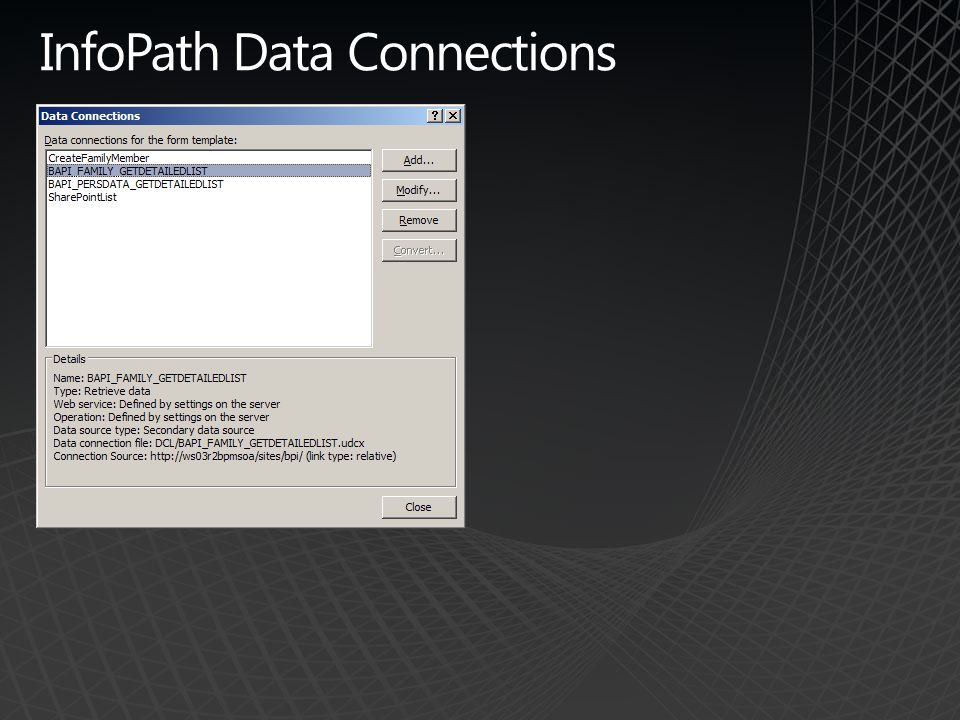
Task: Click 'Data source type: Secondary data source'
Action: [x=154, y=430]
